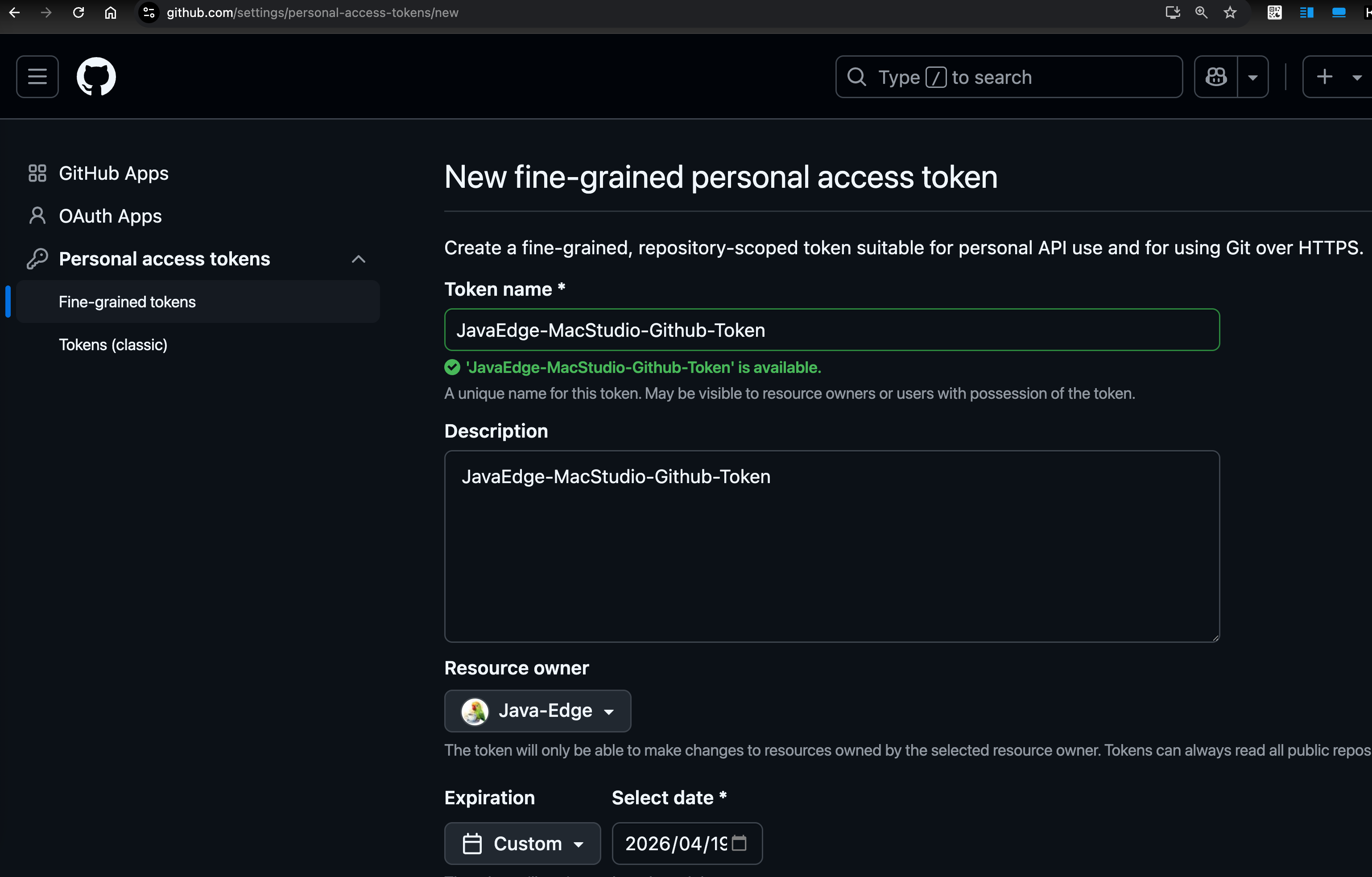Reload the page

click(79, 12)
